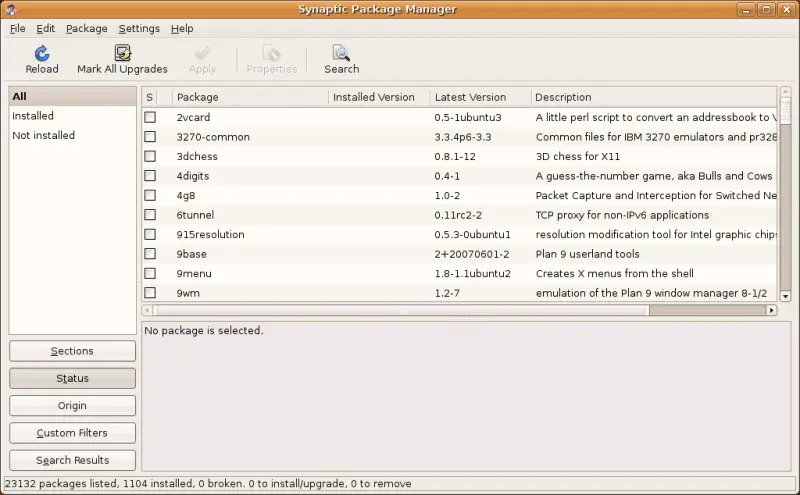Open the Help menu

[182, 29]
